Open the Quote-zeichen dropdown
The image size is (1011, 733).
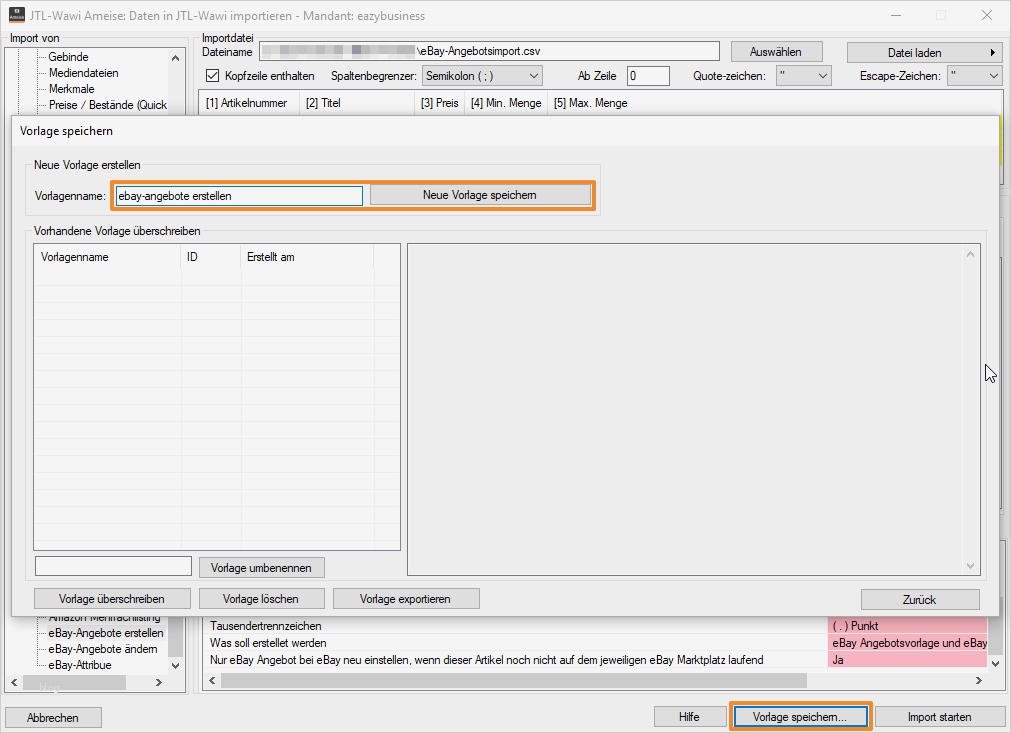pyautogui.click(x=803, y=75)
